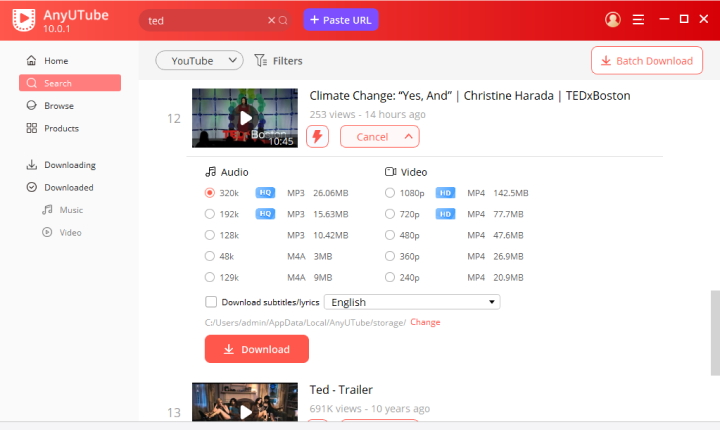Click the vertical scrollbar thumb
720x430 pixels.
pos(715,333)
